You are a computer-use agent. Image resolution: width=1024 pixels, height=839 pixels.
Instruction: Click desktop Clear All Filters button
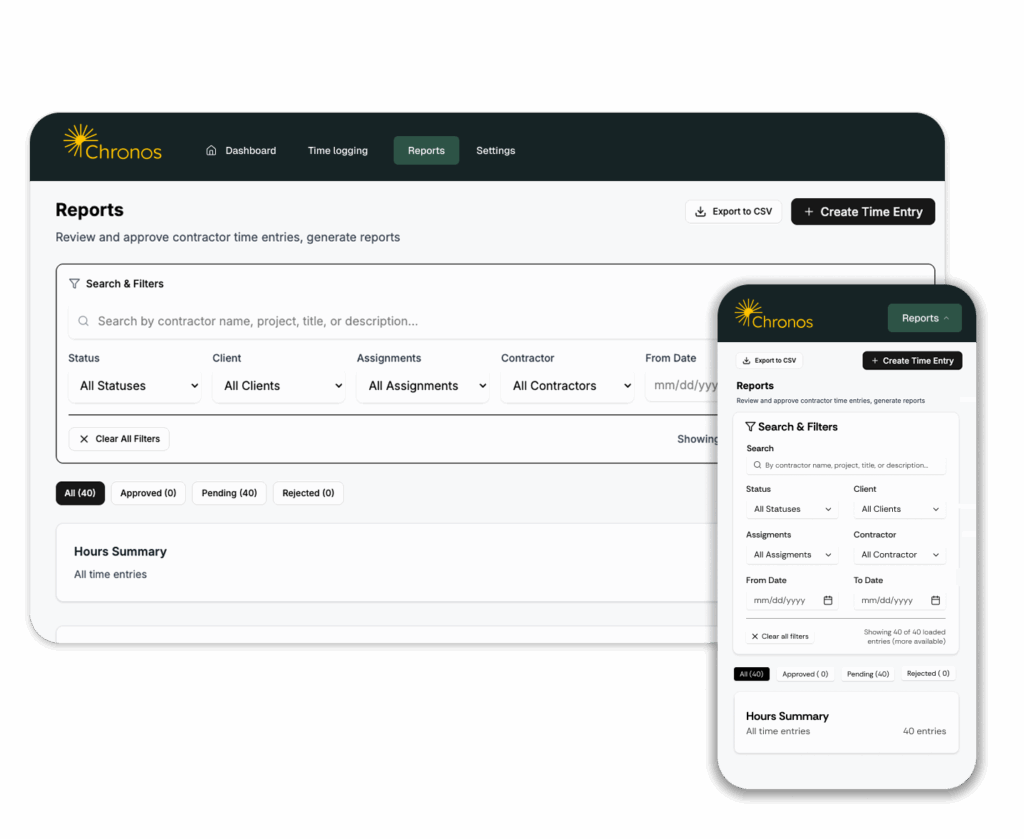pyautogui.click(x=119, y=439)
